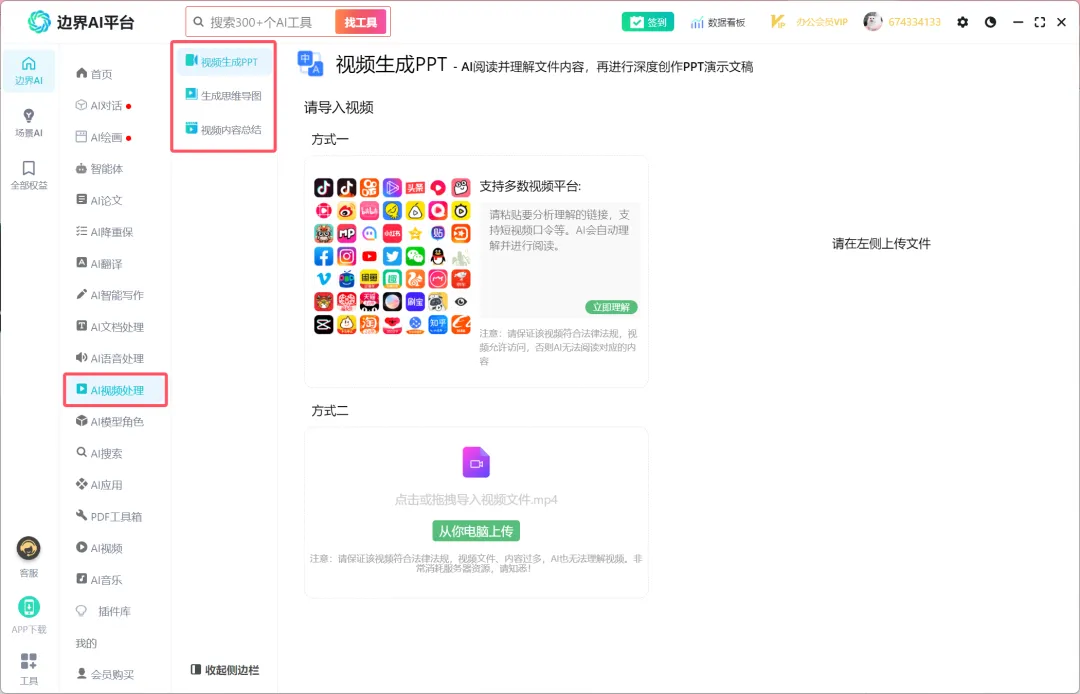Select 视频内容总结 submenu item
The height and width of the screenshot is (694, 1080).
tap(224, 129)
